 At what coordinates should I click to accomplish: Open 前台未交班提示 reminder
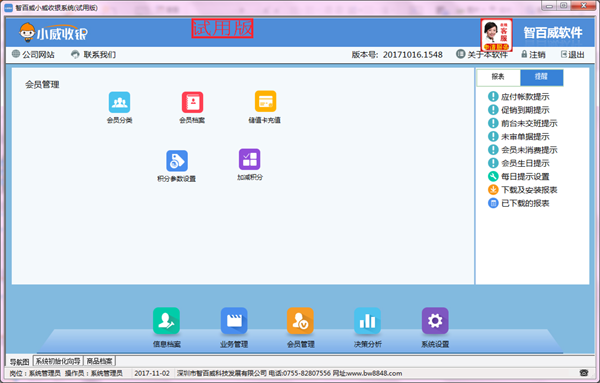pyautogui.click(x=522, y=123)
